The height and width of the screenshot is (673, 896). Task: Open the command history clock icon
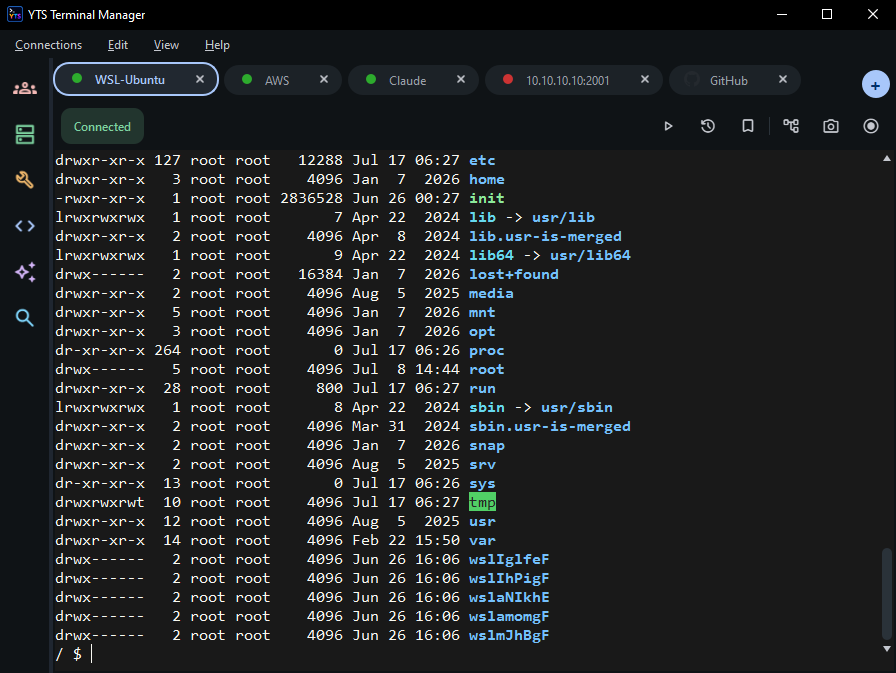[x=708, y=126]
